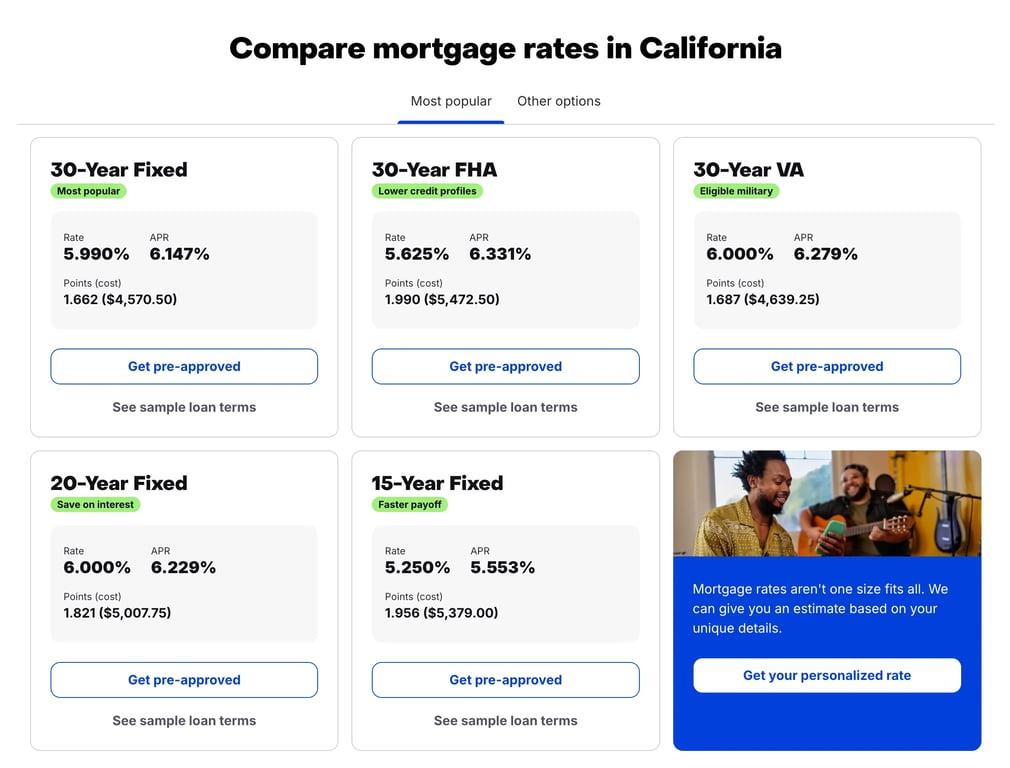Get pre-approved for 30-Year Fixed

tap(184, 367)
